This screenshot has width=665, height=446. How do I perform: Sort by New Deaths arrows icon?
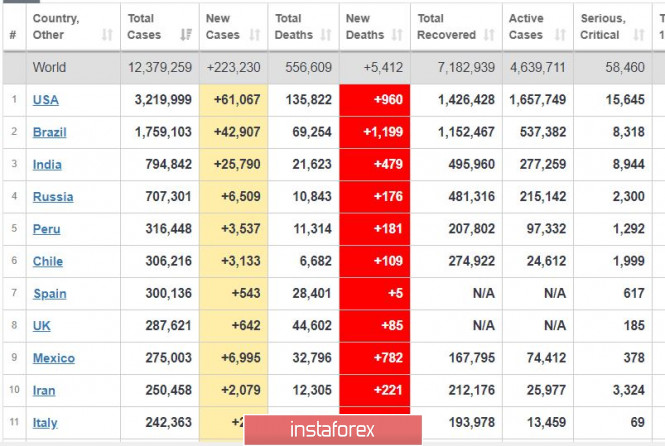[397, 34]
